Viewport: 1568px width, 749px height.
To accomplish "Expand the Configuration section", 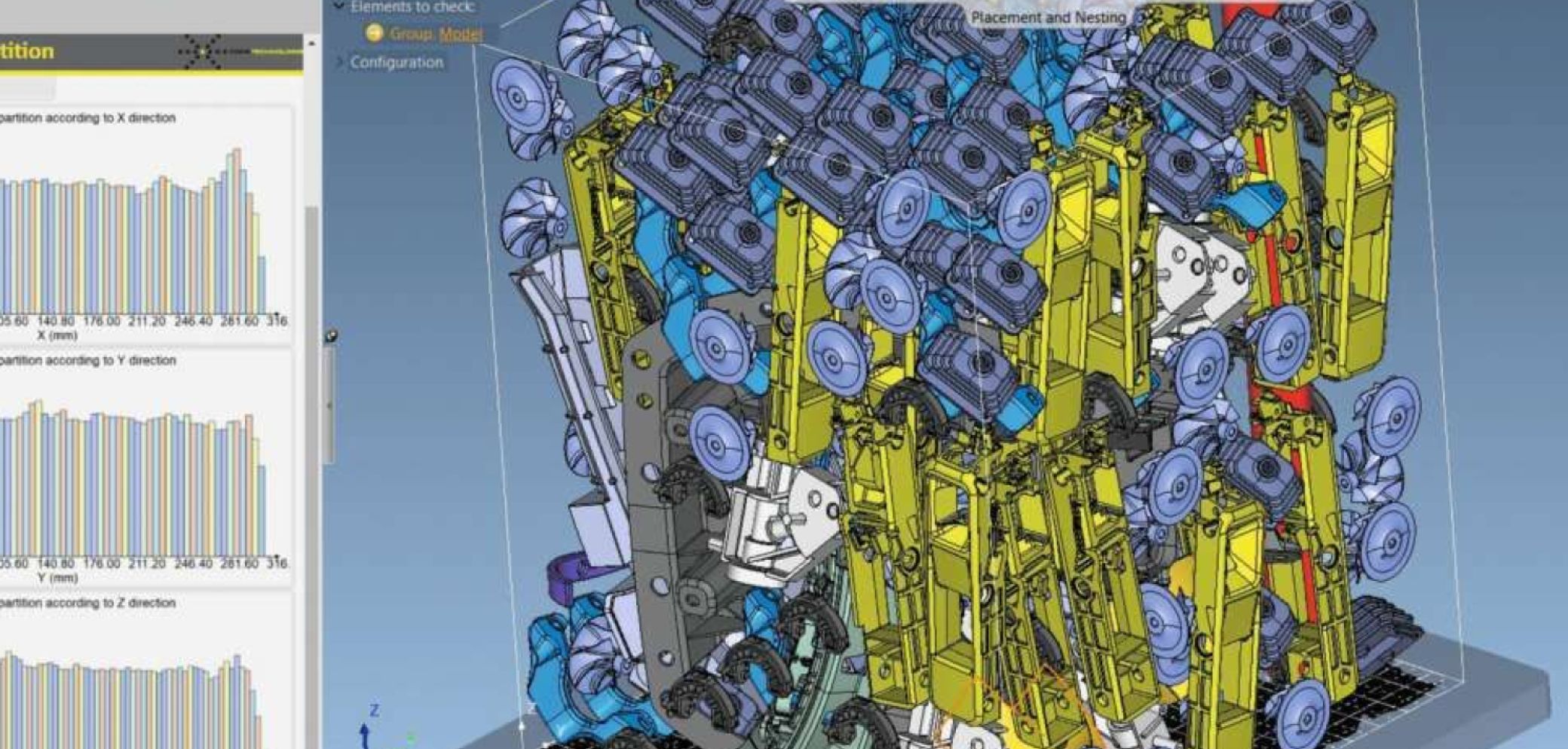I will tap(339, 63).
